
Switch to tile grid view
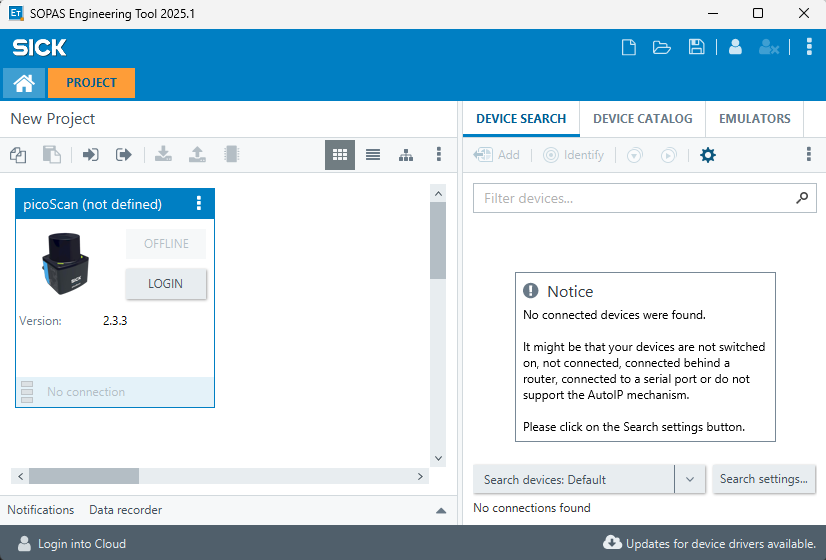click(340, 155)
